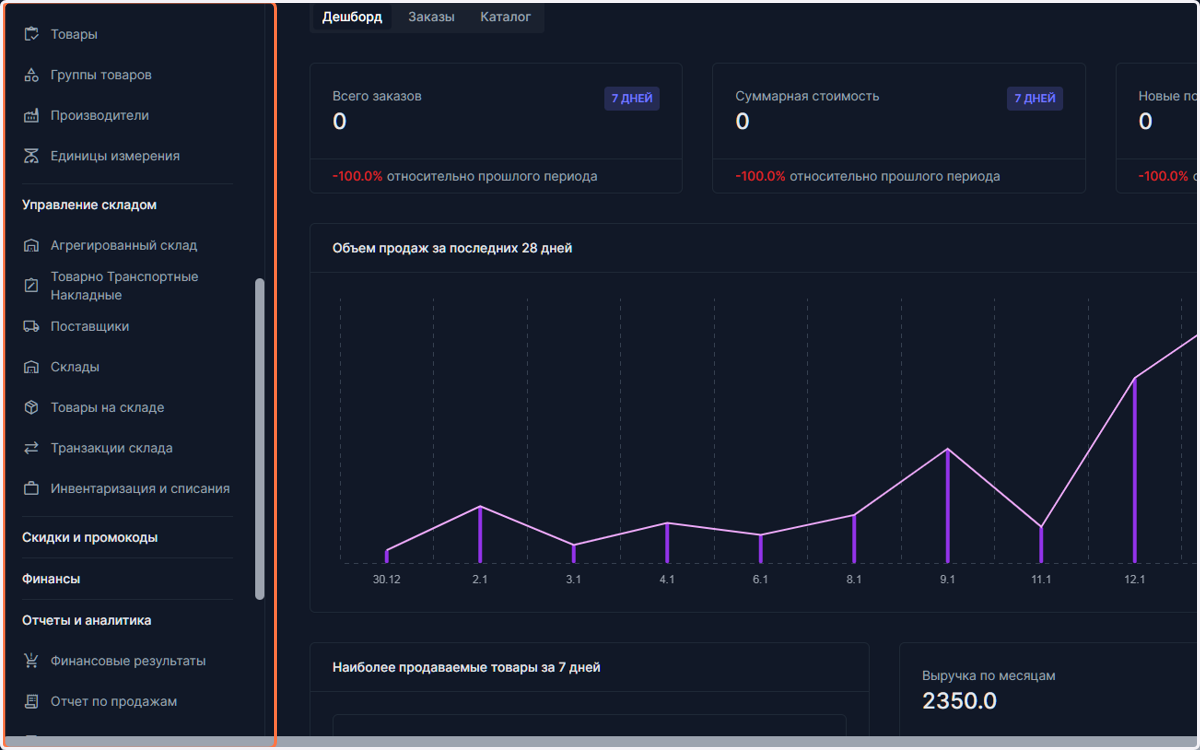Click the sidebar vertical scrollbar thumb

coord(260,439)
